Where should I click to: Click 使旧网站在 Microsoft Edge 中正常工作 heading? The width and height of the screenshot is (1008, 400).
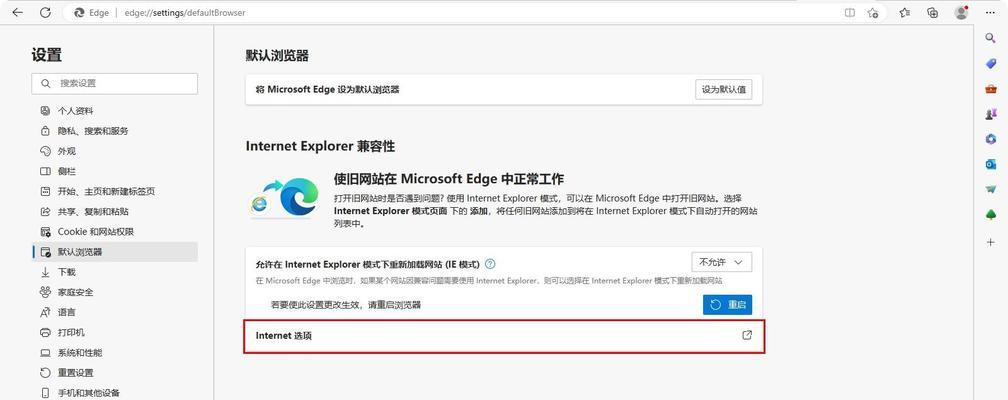pos(449,179)
